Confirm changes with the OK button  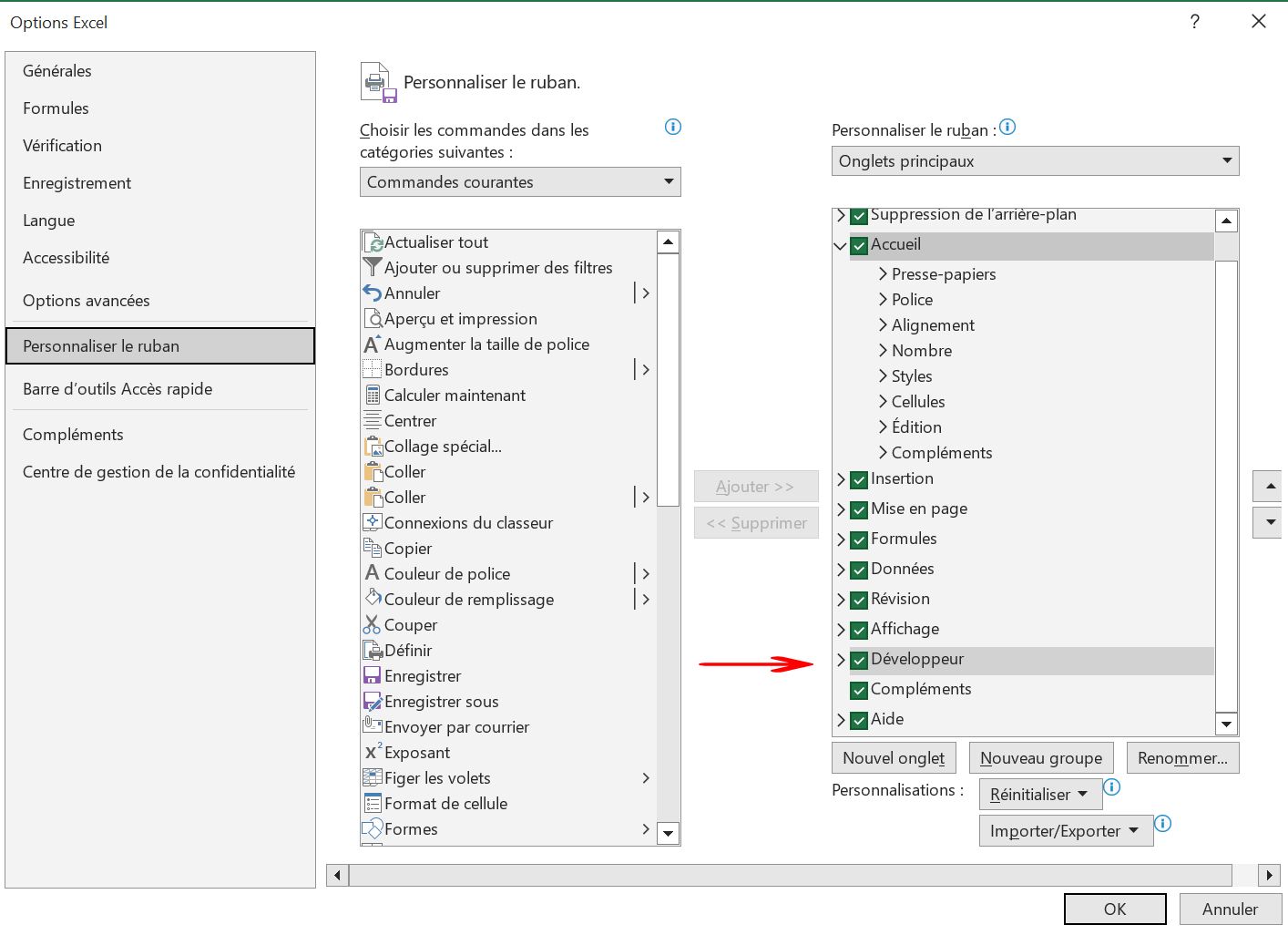click(1114, 909)
